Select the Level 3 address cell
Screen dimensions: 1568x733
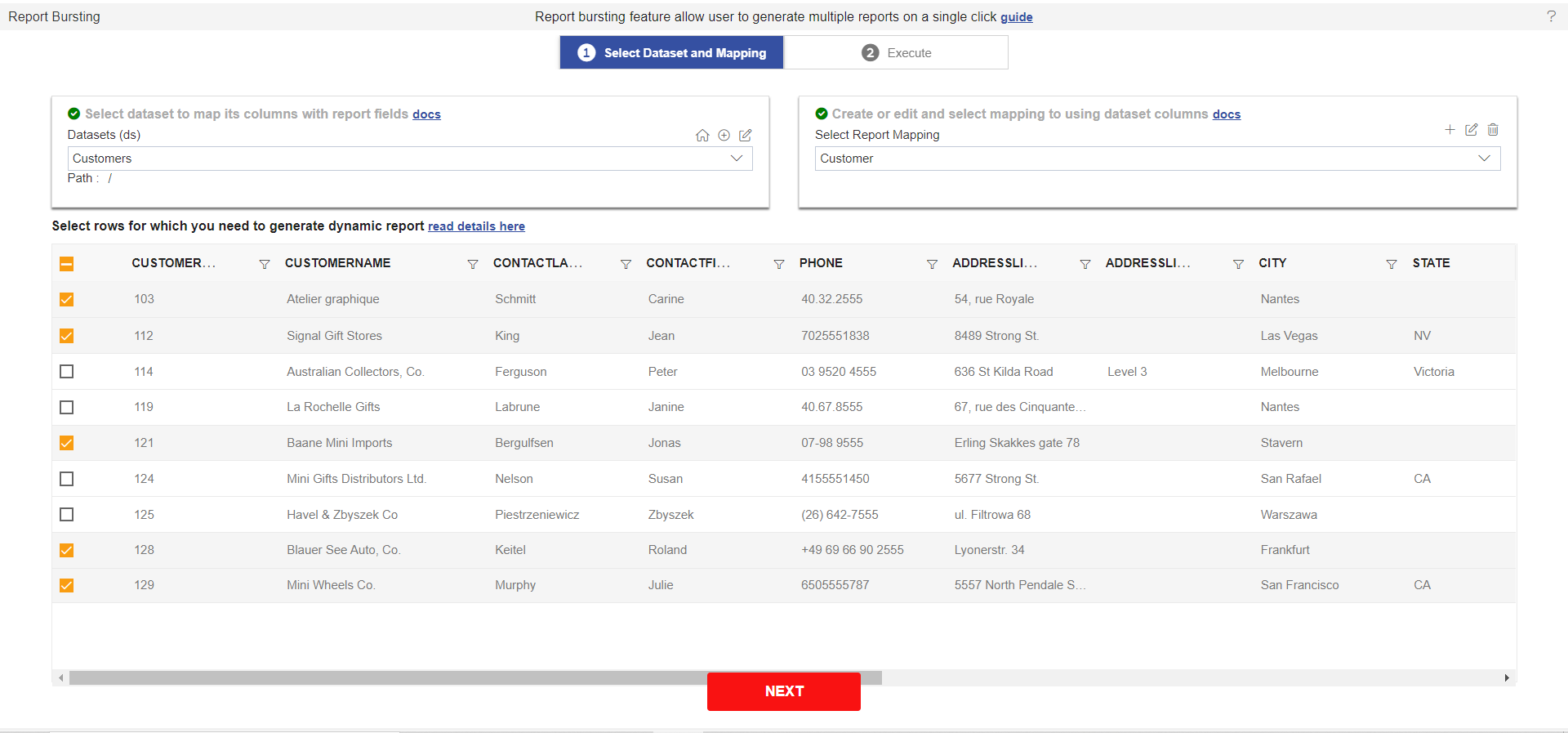(1127, 372)
